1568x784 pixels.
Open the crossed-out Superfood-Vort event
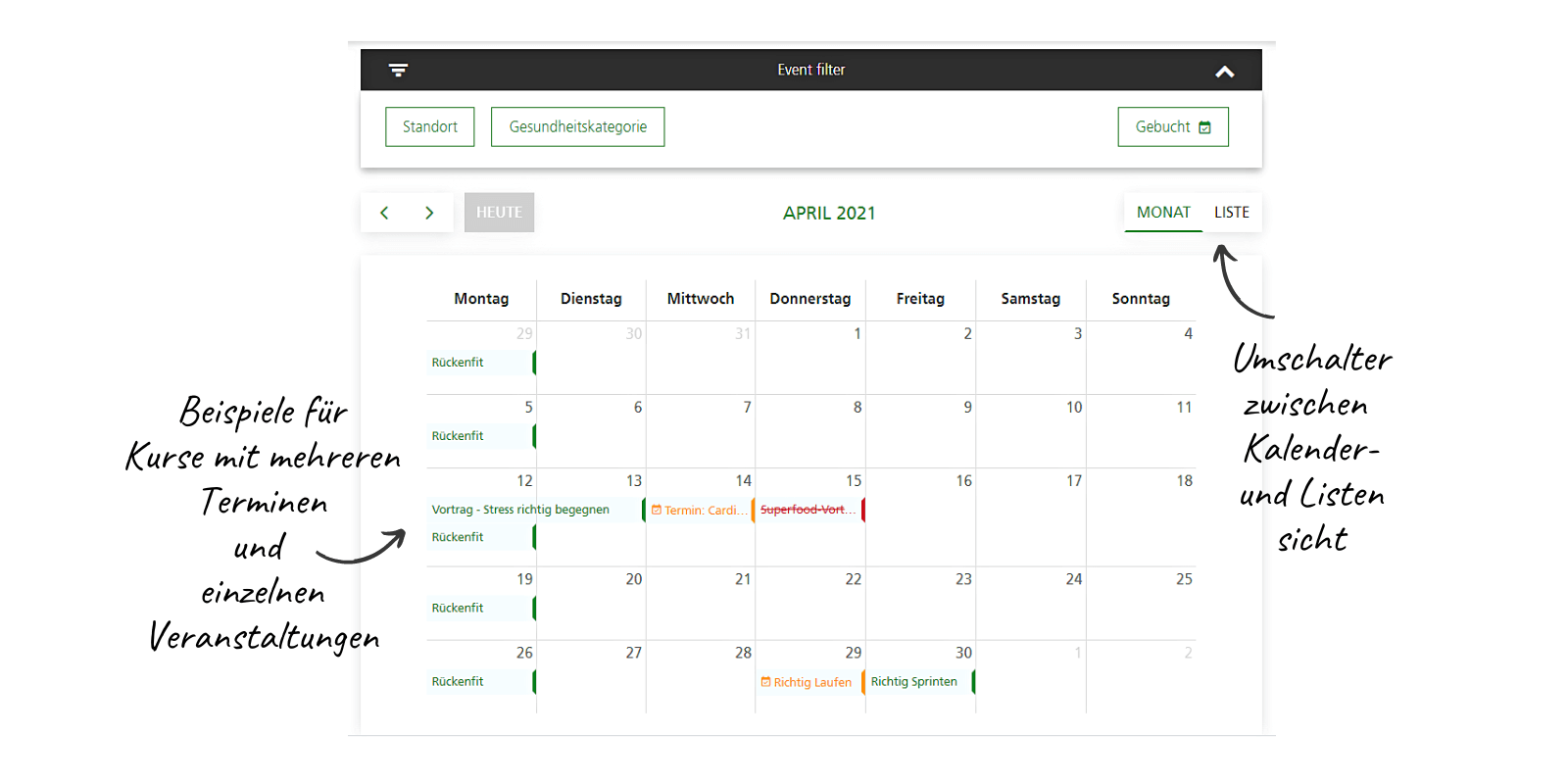[x=810, y=510]
